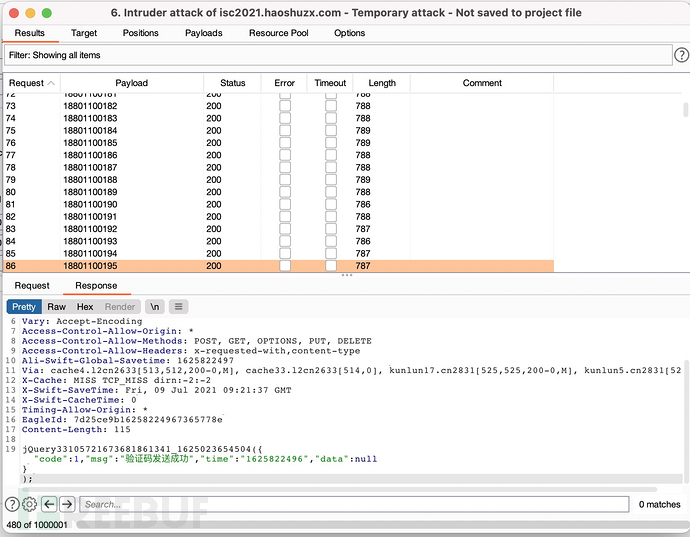The image size is (690, 537).
Task: Toggle Error checkbox for request 86
Action: point(285,266)
